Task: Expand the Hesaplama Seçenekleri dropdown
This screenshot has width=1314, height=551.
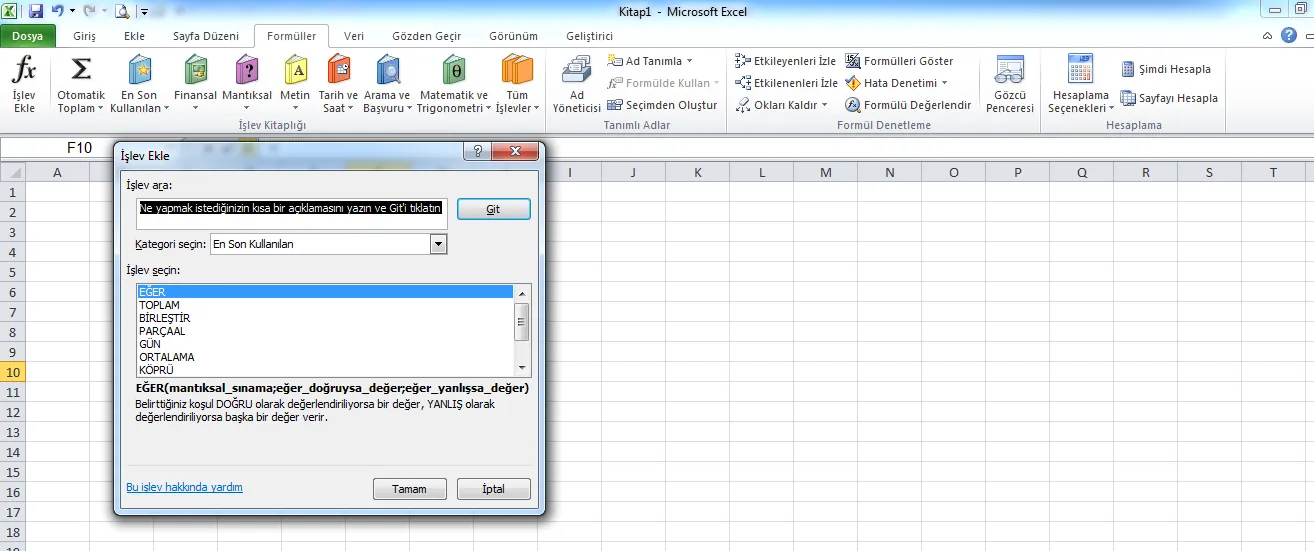Action: click(1079, 108)
